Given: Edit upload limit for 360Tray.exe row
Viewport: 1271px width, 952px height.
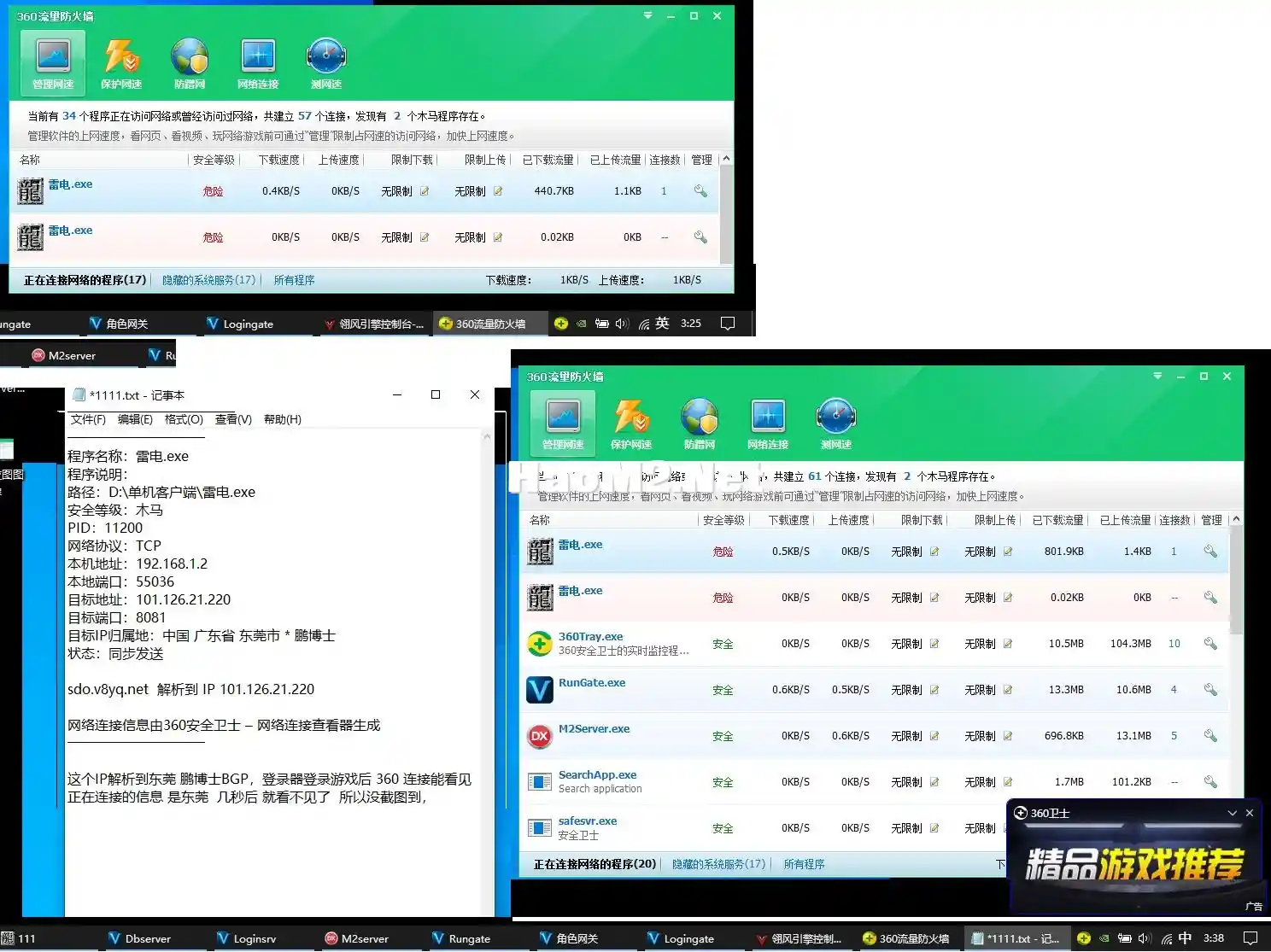Looking at the screenshot, I should (1008, 644).
